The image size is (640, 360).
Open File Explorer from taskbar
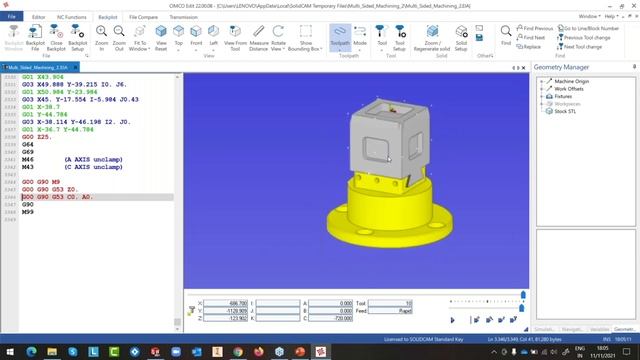pos(52,351)
